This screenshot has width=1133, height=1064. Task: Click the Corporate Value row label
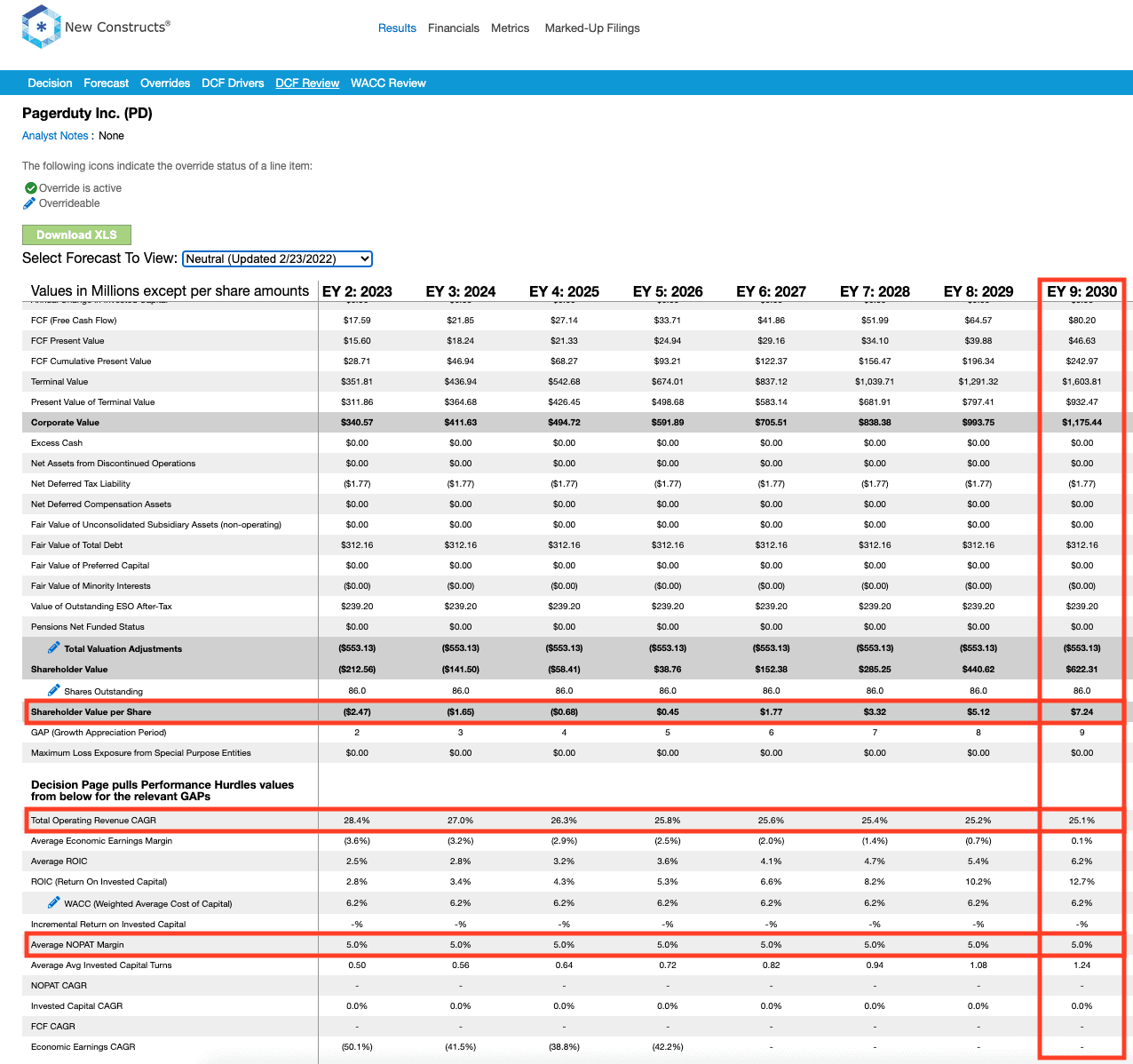[x=65, y=423]
